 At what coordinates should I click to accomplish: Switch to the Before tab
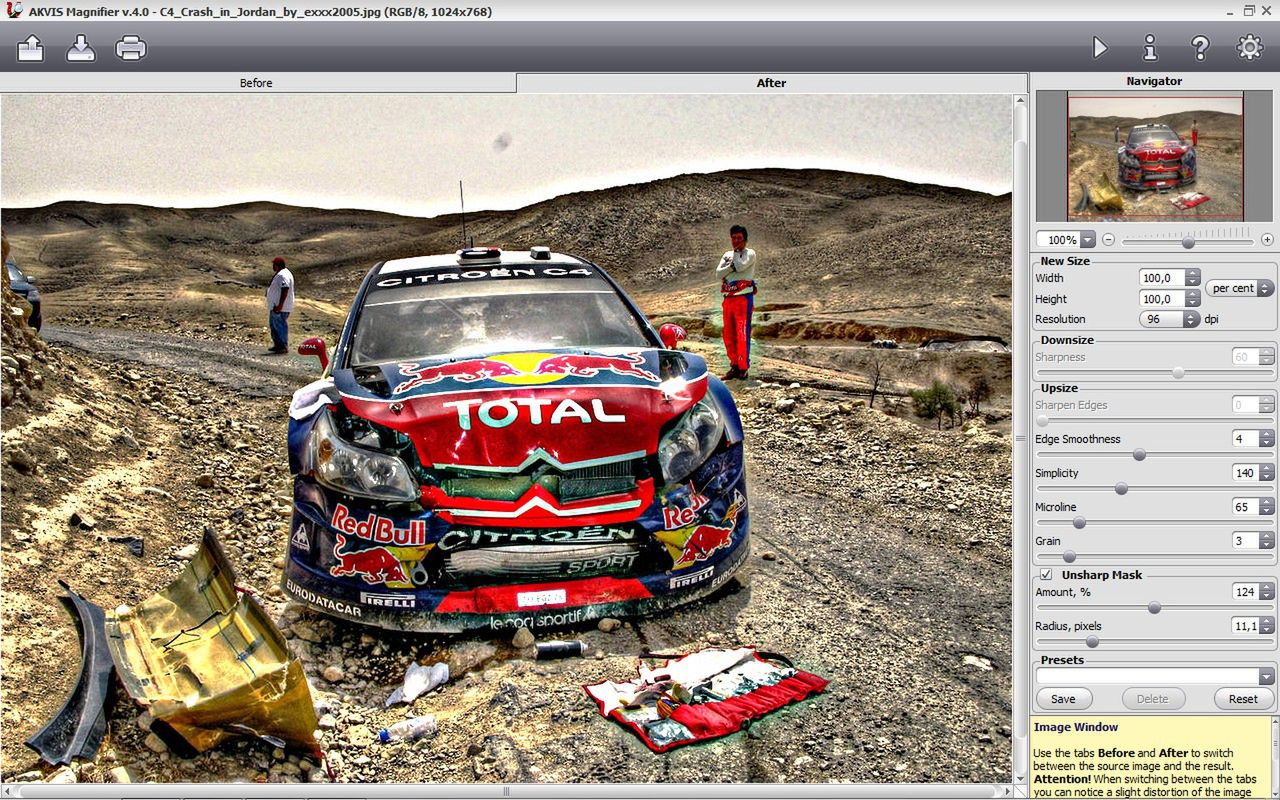[x=257, y=83]
